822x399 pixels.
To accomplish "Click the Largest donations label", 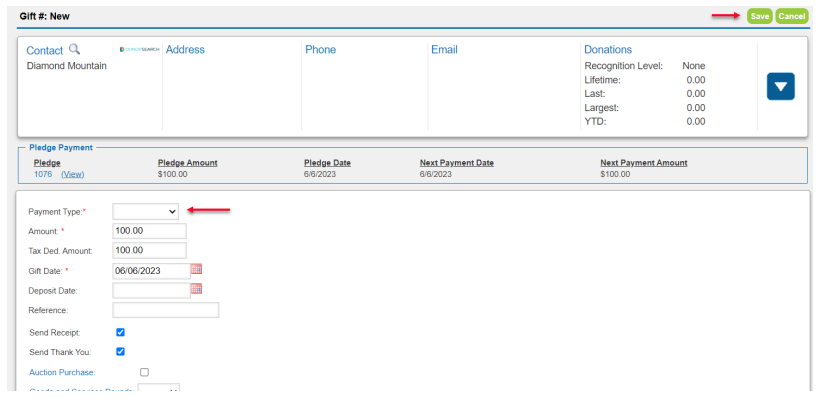I will 602,108.
